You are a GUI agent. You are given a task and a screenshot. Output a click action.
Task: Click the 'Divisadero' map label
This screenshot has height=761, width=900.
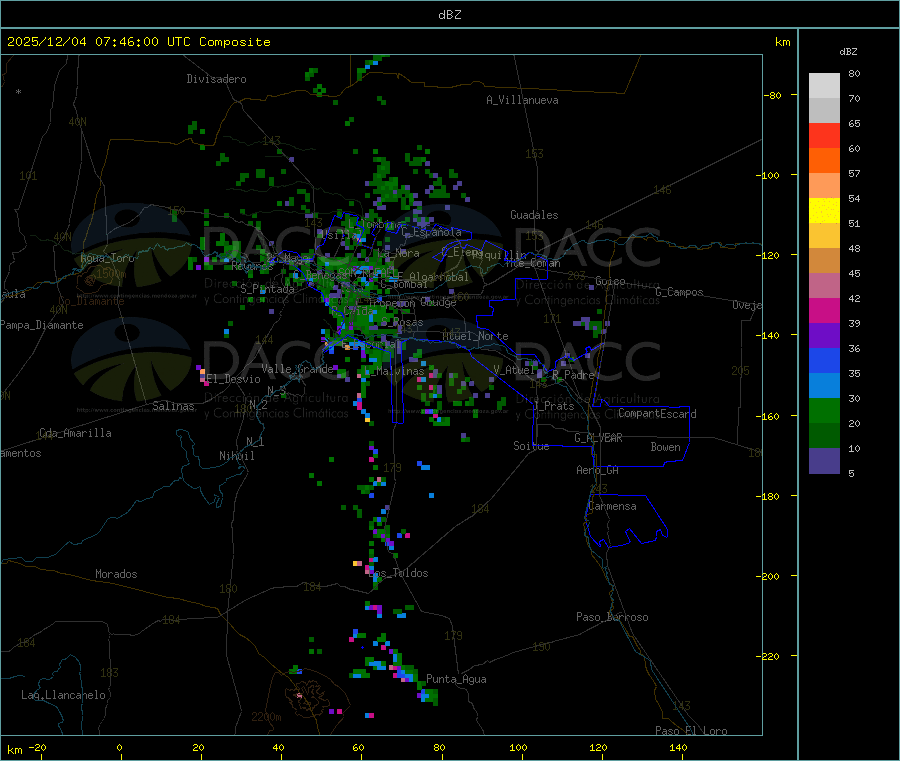tap(216, 79)
